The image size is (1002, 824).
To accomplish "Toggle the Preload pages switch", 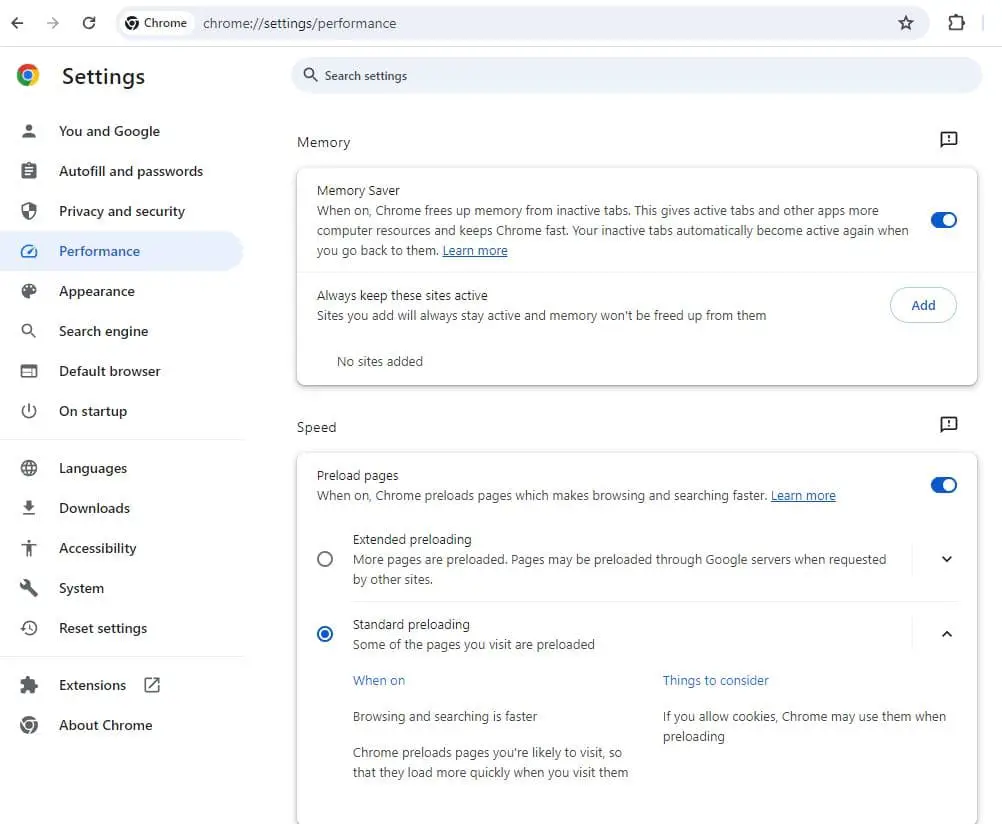I will (x=943, y=485).
